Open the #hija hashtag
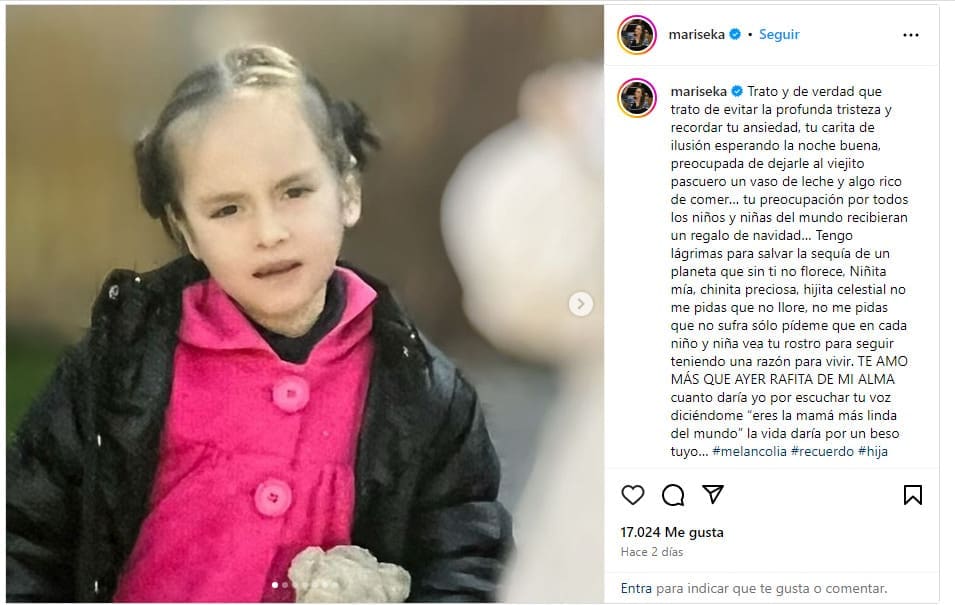The image size is (955, 605). 873,451
